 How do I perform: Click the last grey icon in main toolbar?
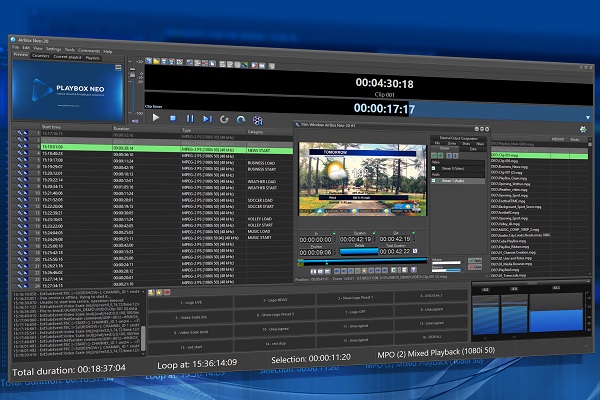[x=272, y=66]
